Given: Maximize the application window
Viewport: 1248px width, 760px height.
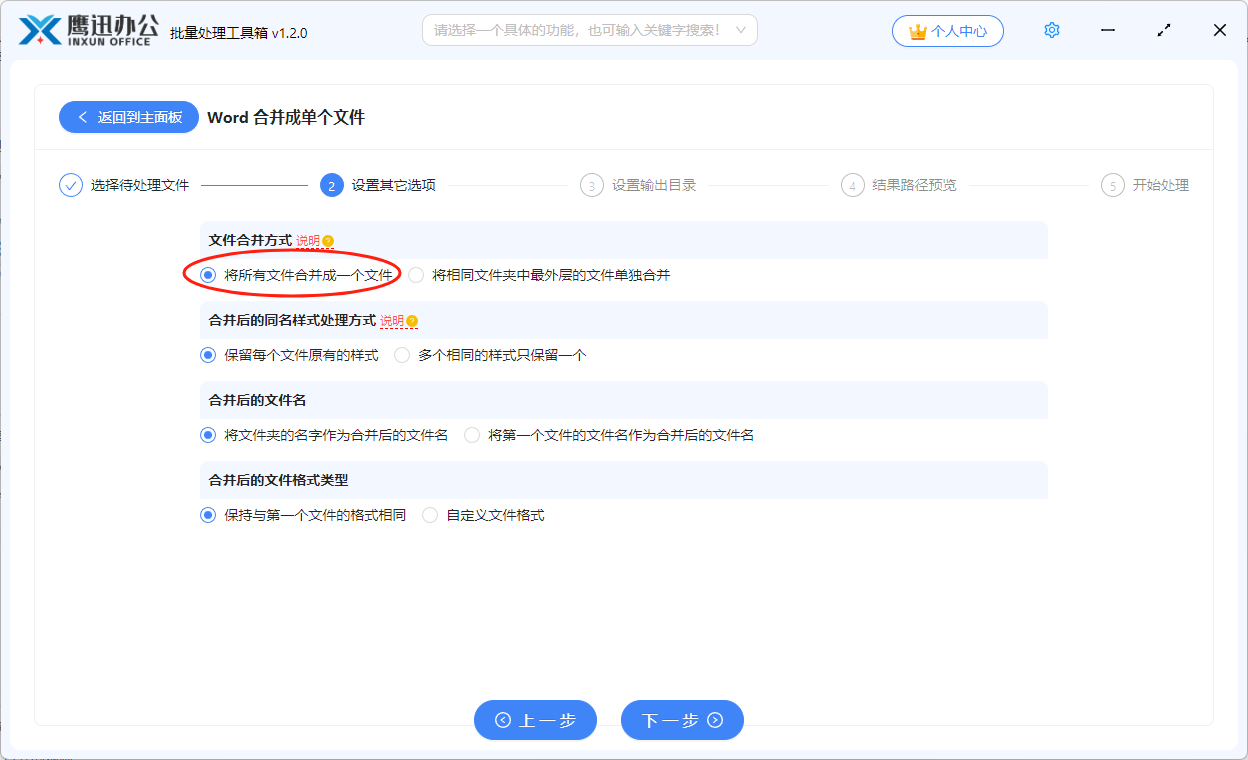Looking at the screenshot, I should point(1164,30).
